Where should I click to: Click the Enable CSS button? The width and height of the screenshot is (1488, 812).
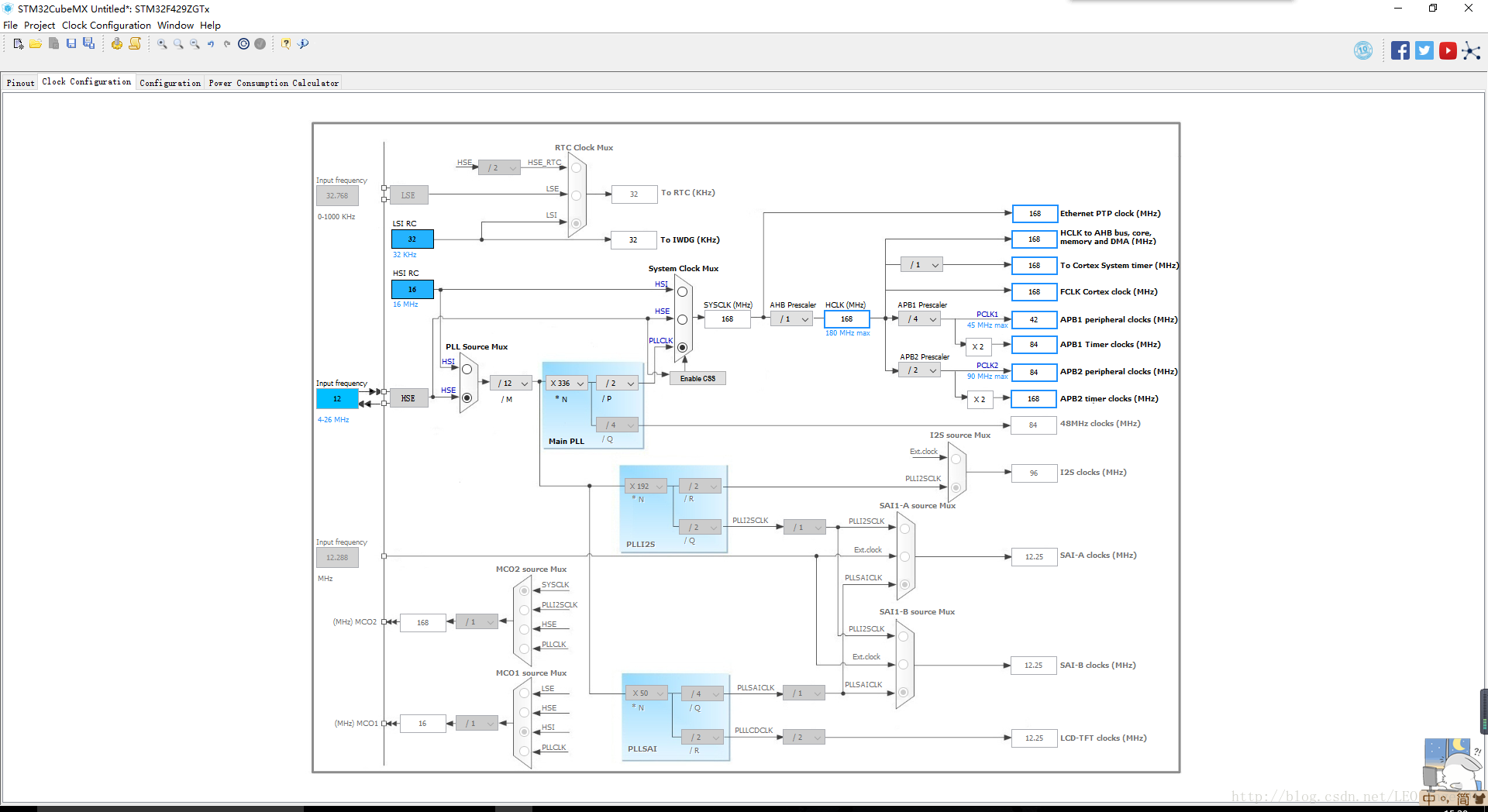[697, 379]
